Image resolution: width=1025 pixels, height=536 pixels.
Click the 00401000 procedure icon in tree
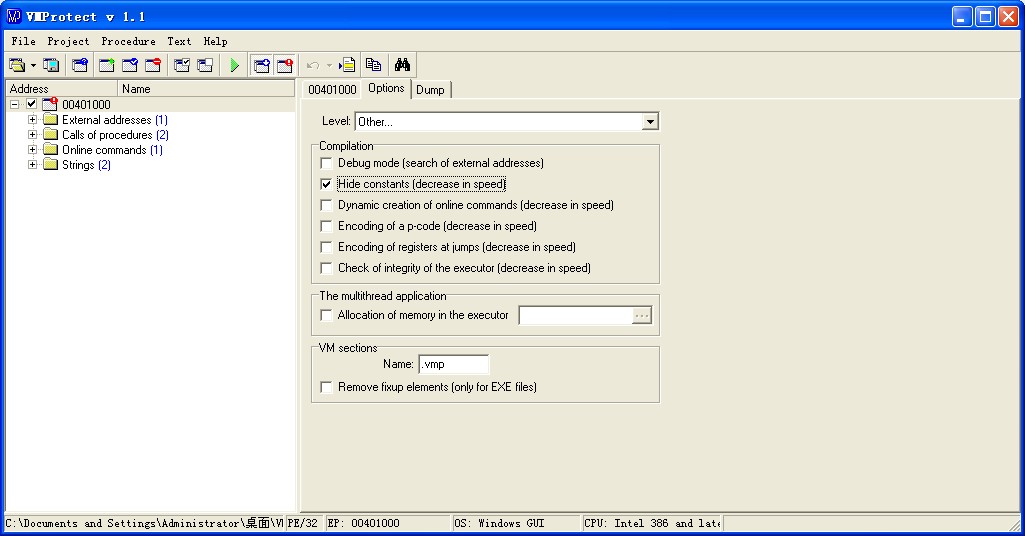50,104
